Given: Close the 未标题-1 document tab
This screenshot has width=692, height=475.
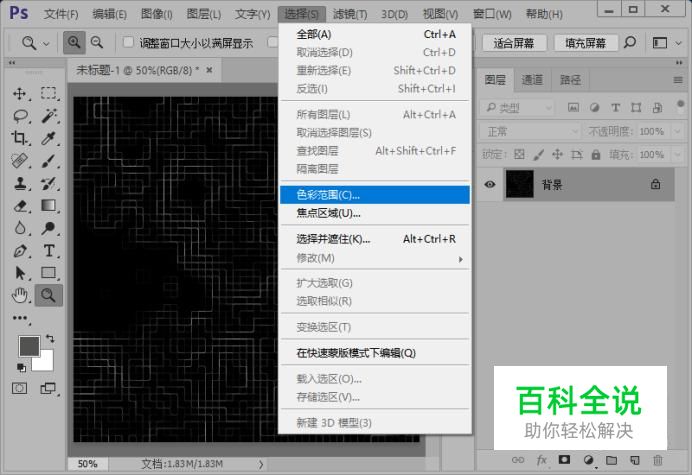Looking at the screenshot, I should coord(209,70).
